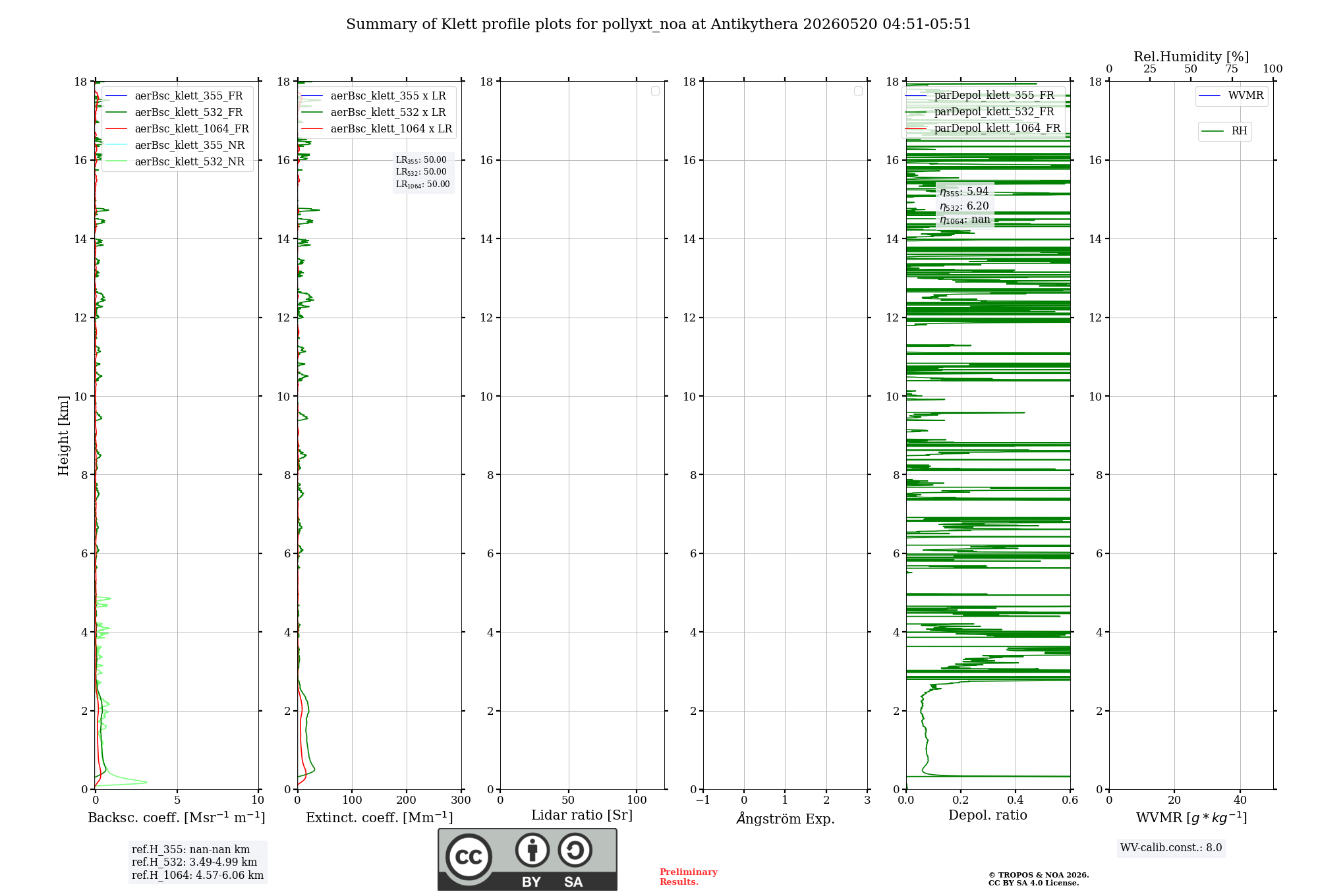The image size is (1318, 896).
Task: Click the Depol. ratio axis label
Action: coord(988,816)
